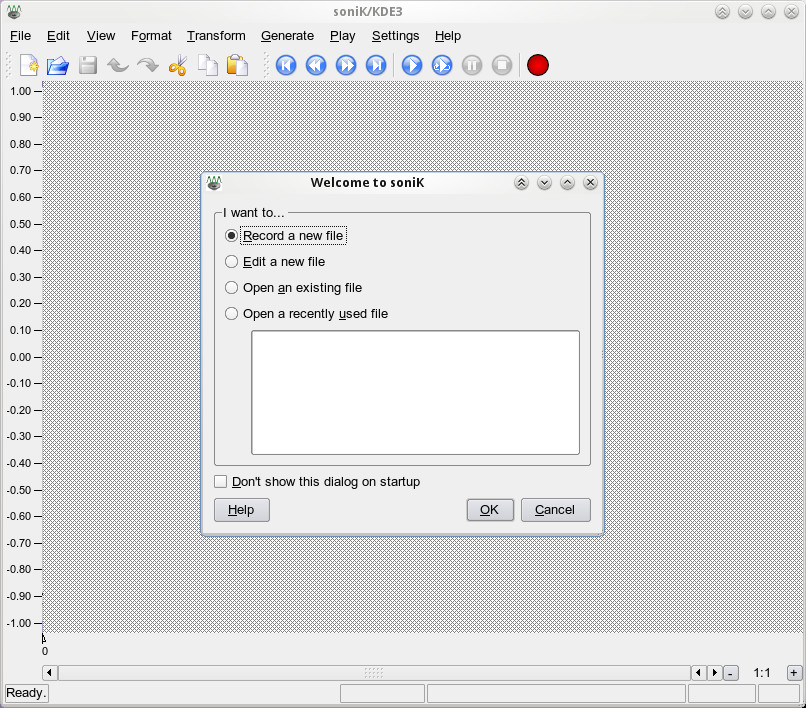806x708 pixels.
Task: Dismiss the dialog with Cancel
Action: (x=555, y=510)
